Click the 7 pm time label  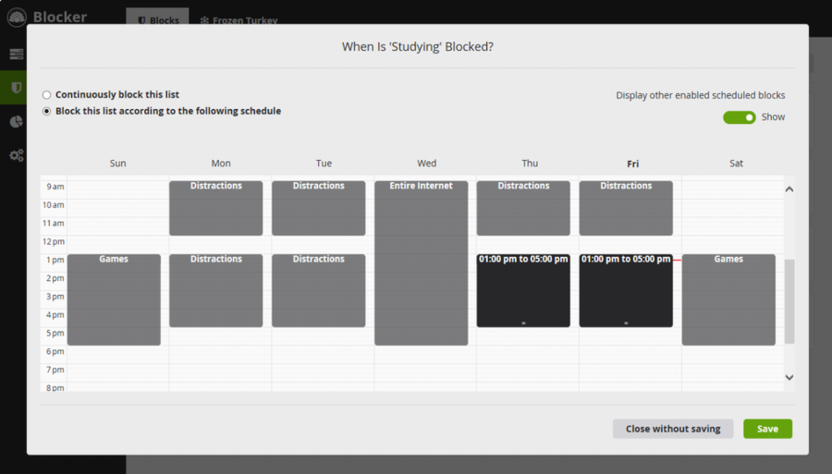point(55,370)
